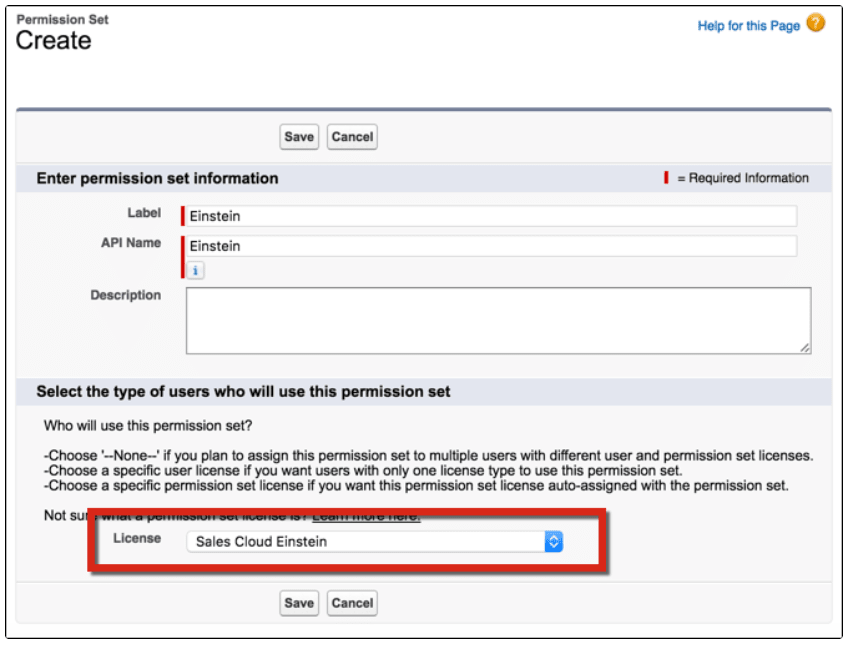Click the 'Choose a specific permission set license' line

coord(416,485)
